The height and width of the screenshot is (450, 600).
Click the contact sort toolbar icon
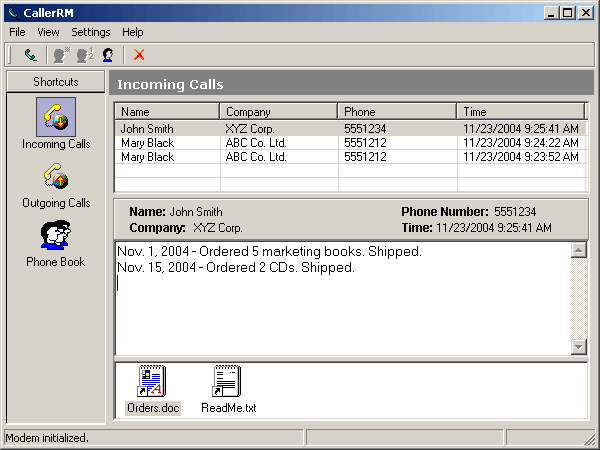pyautogui.click(x=85, y=55)
